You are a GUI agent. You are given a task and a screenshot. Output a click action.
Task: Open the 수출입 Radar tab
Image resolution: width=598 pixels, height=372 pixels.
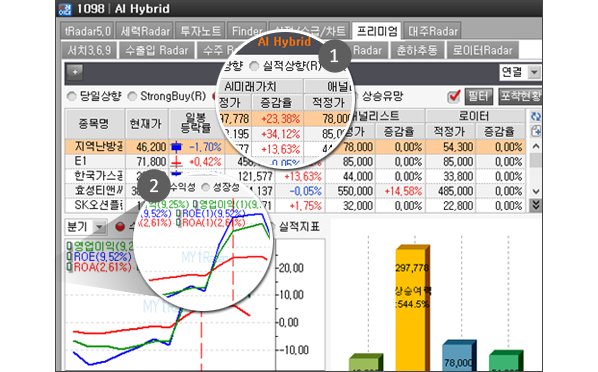157,50
